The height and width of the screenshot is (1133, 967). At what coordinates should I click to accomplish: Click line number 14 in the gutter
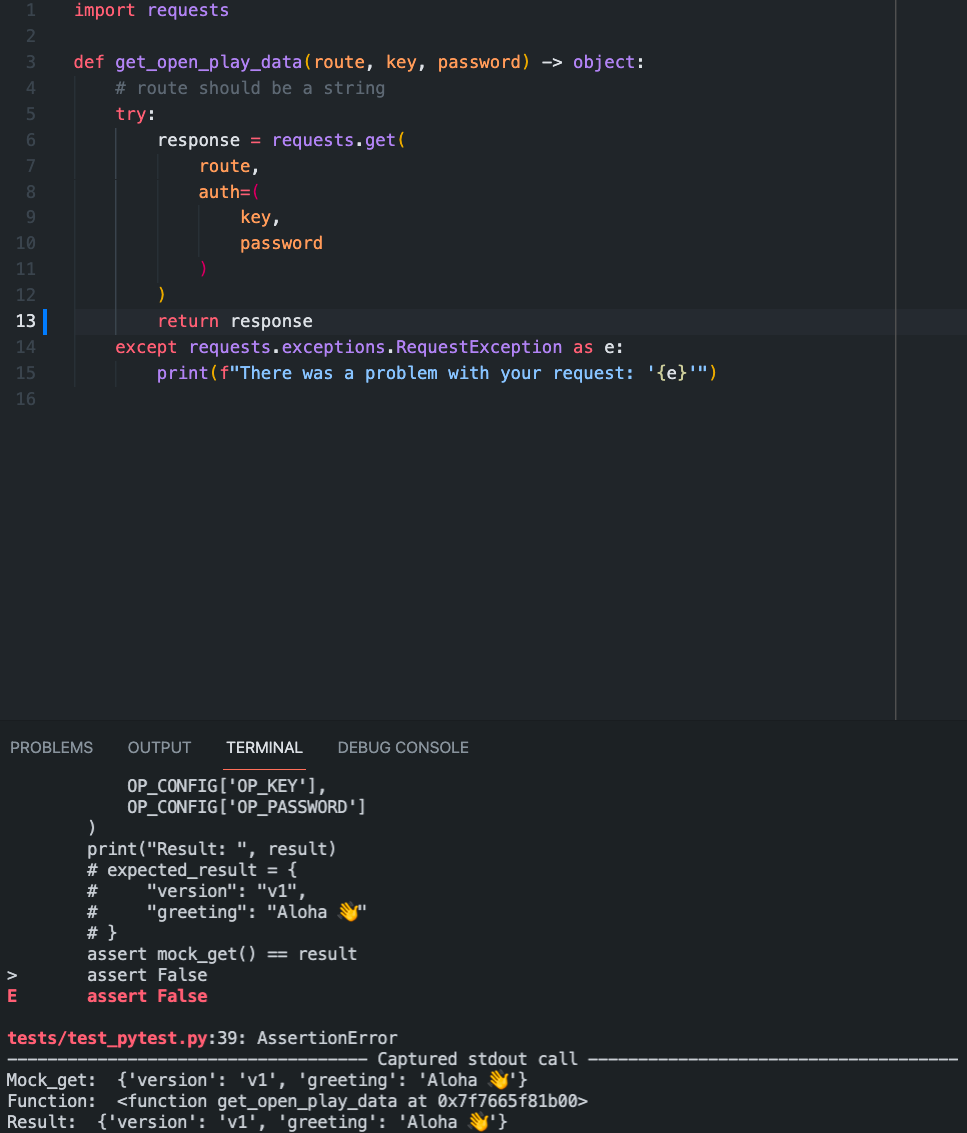pos(26,347)
